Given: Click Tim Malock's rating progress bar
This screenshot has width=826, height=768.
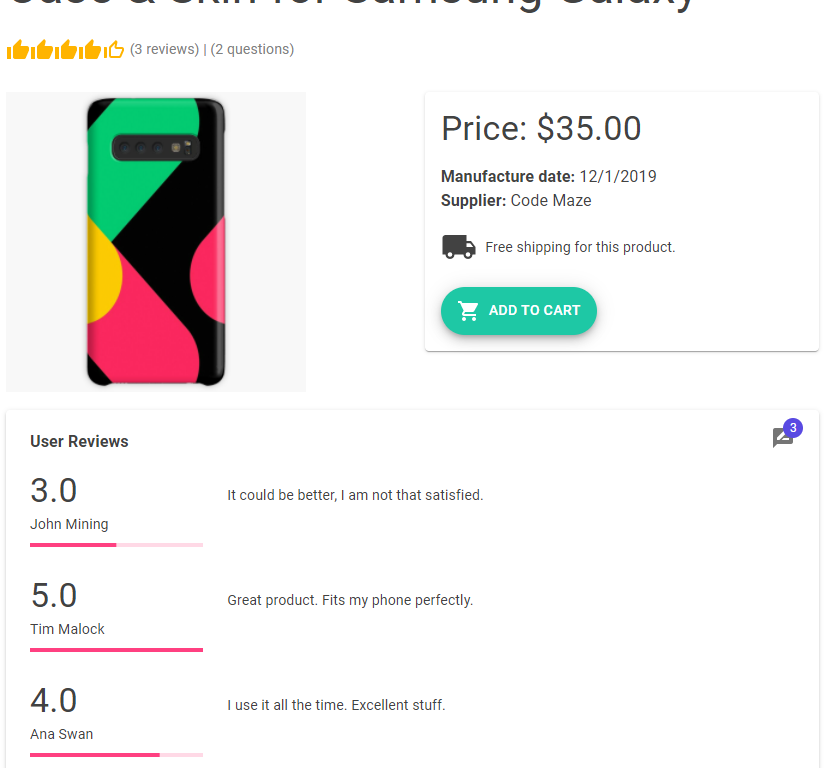Looking at the screenshot, I should pyautogui.click(x=116, y=650).
